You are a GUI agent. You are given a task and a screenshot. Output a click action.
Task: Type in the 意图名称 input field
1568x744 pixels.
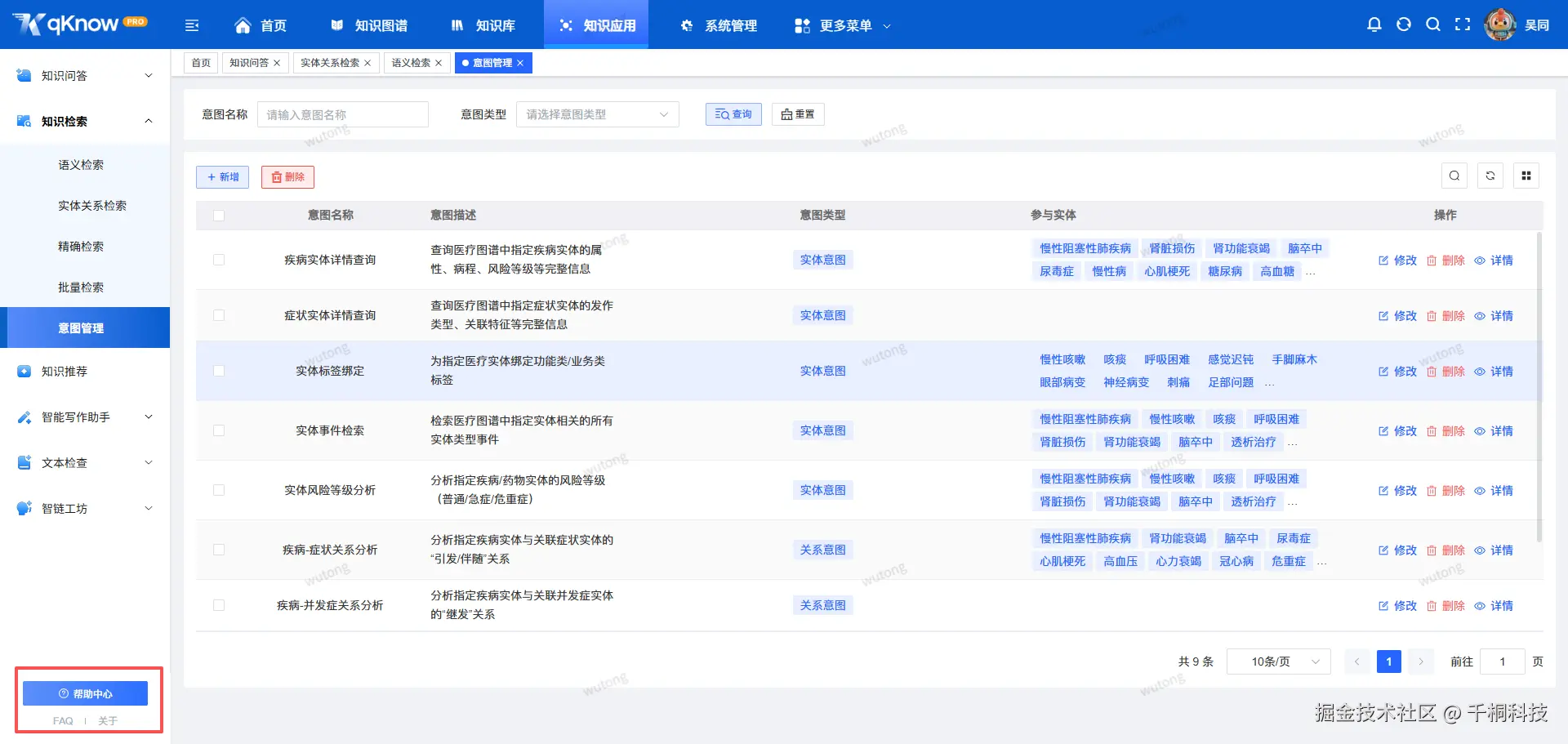click(343, 114)
